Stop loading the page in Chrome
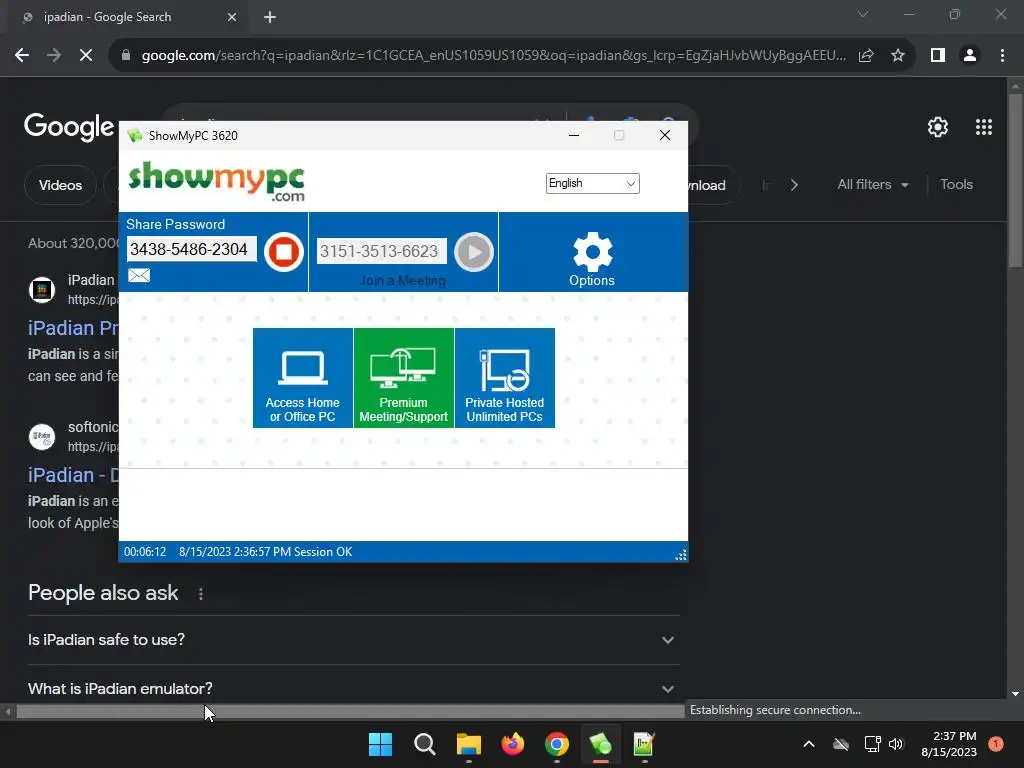The image size is (1024, 768). pyautogui.click(x=86, y=56)
